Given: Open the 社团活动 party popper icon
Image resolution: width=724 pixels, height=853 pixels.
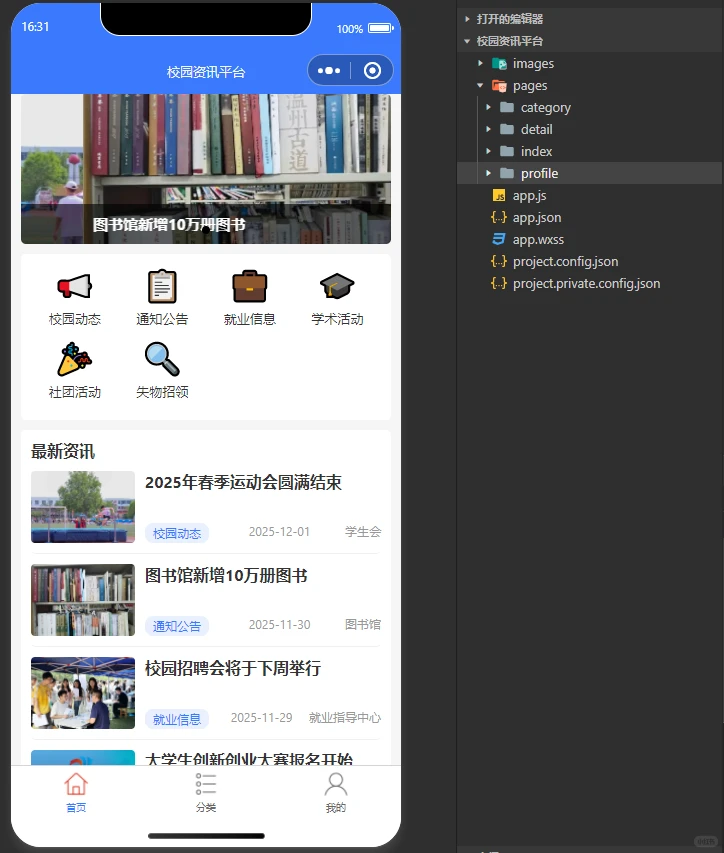Looking at the screenshot, I should (75, 359).
